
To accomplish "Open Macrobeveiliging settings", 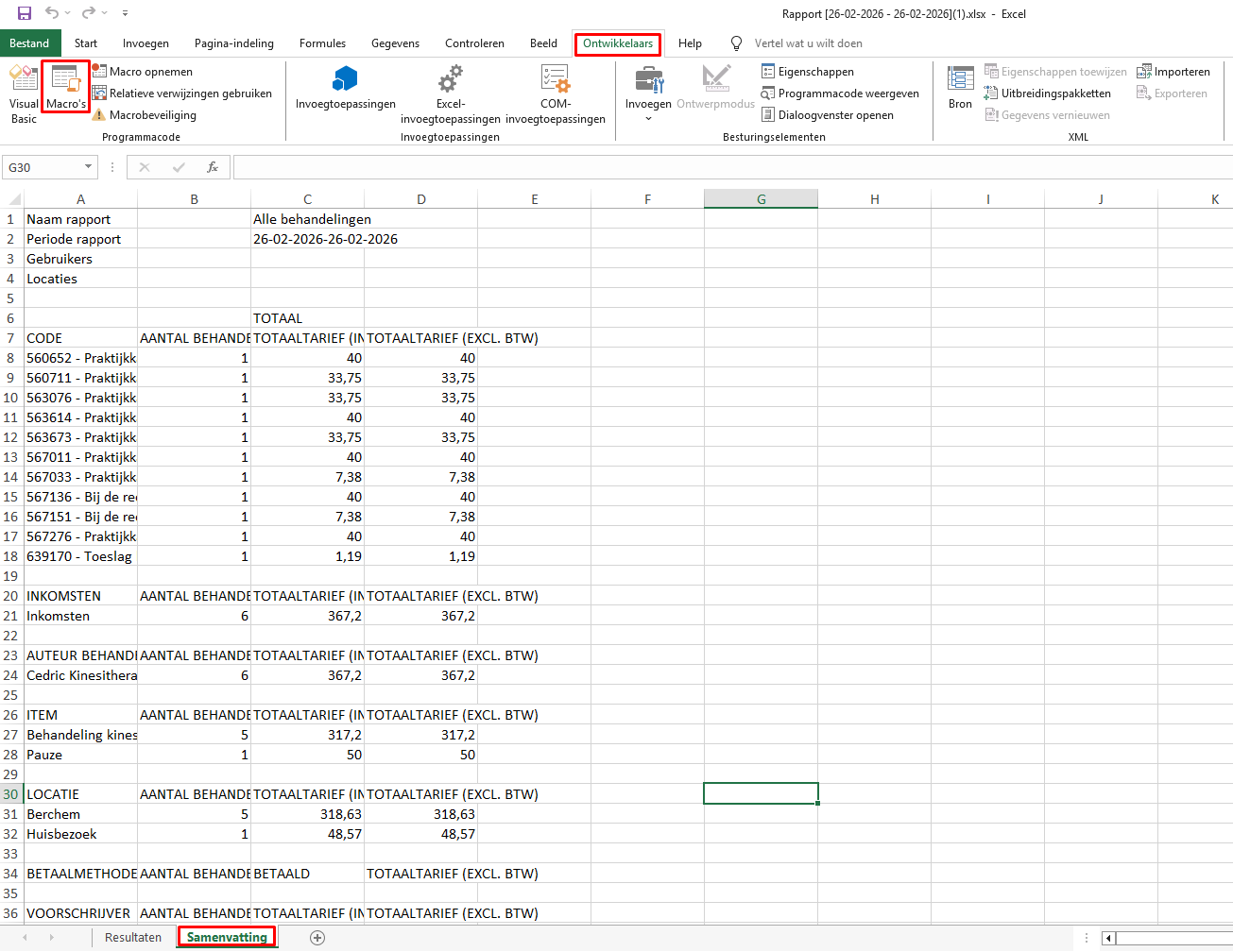I will [144, 115].
